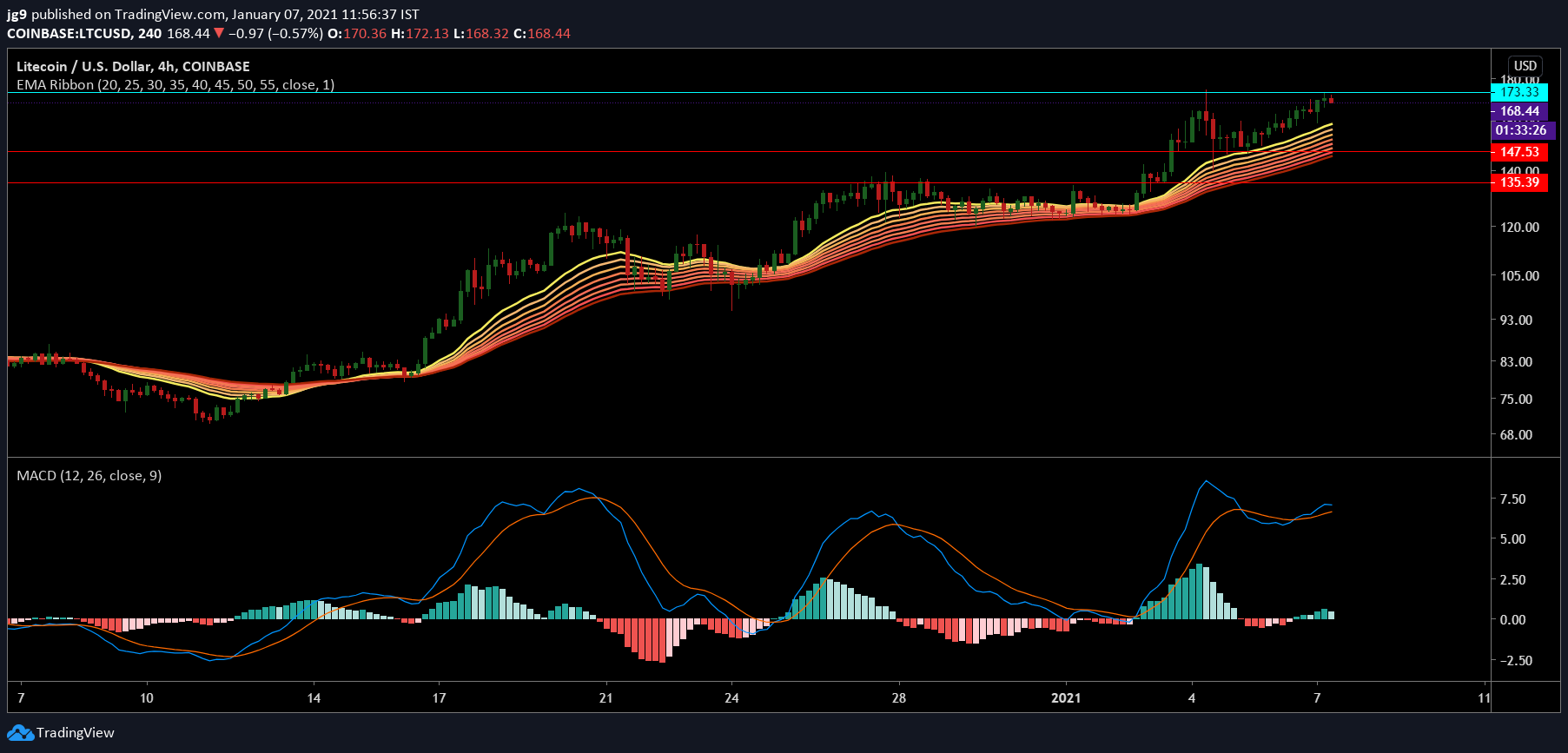
Task: Click the 105.00 price axis label
Action: point(1519,276)
